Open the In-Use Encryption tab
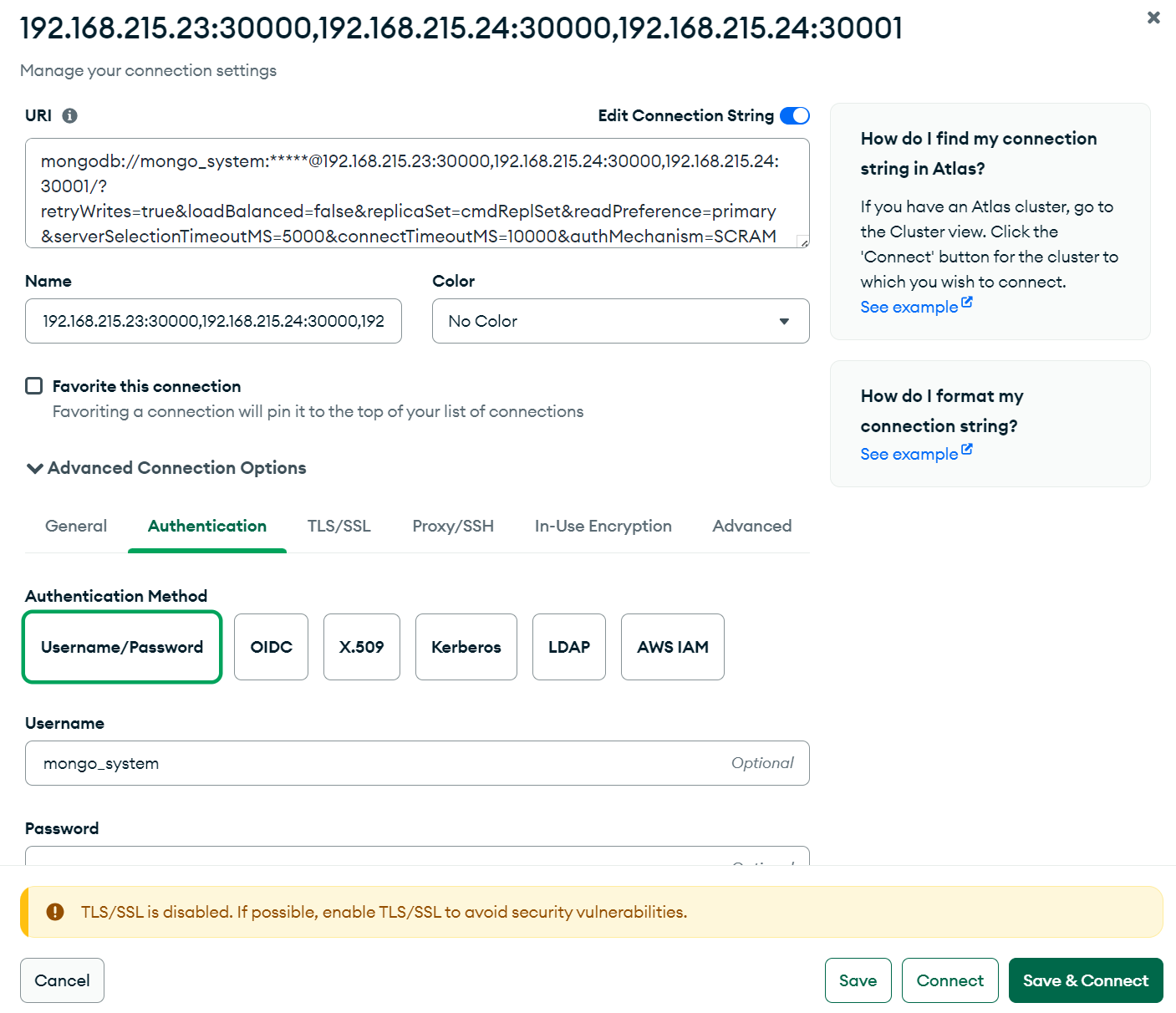Screen dimensions: 1176x1013 coord(603,526)
